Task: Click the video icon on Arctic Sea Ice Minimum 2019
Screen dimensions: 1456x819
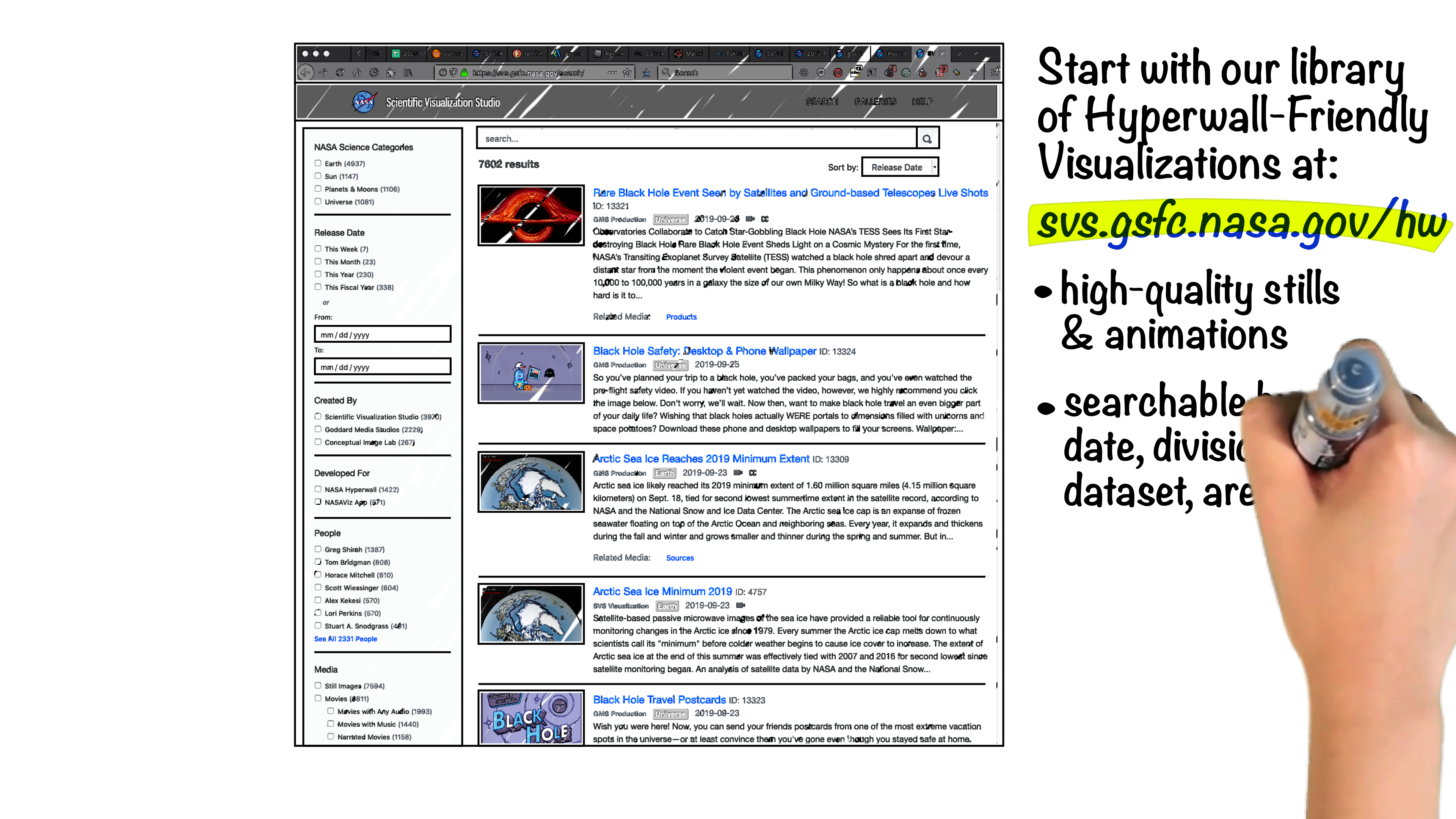Action: coord(741,606)
